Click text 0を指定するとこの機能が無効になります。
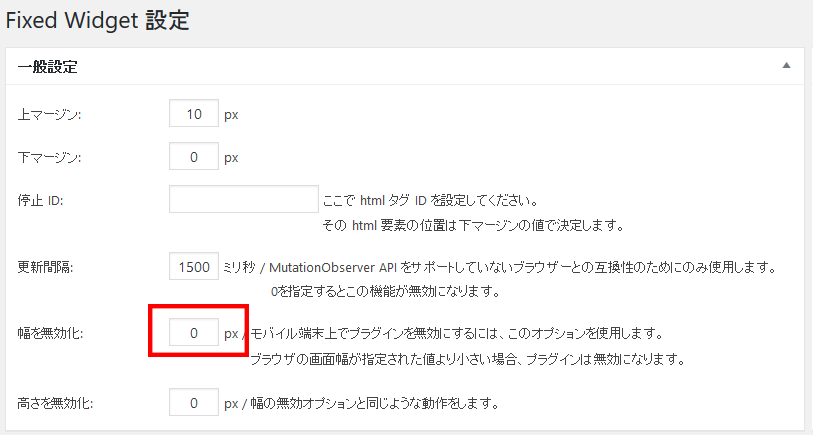813x435 pixels. click(x=386, y=291)
